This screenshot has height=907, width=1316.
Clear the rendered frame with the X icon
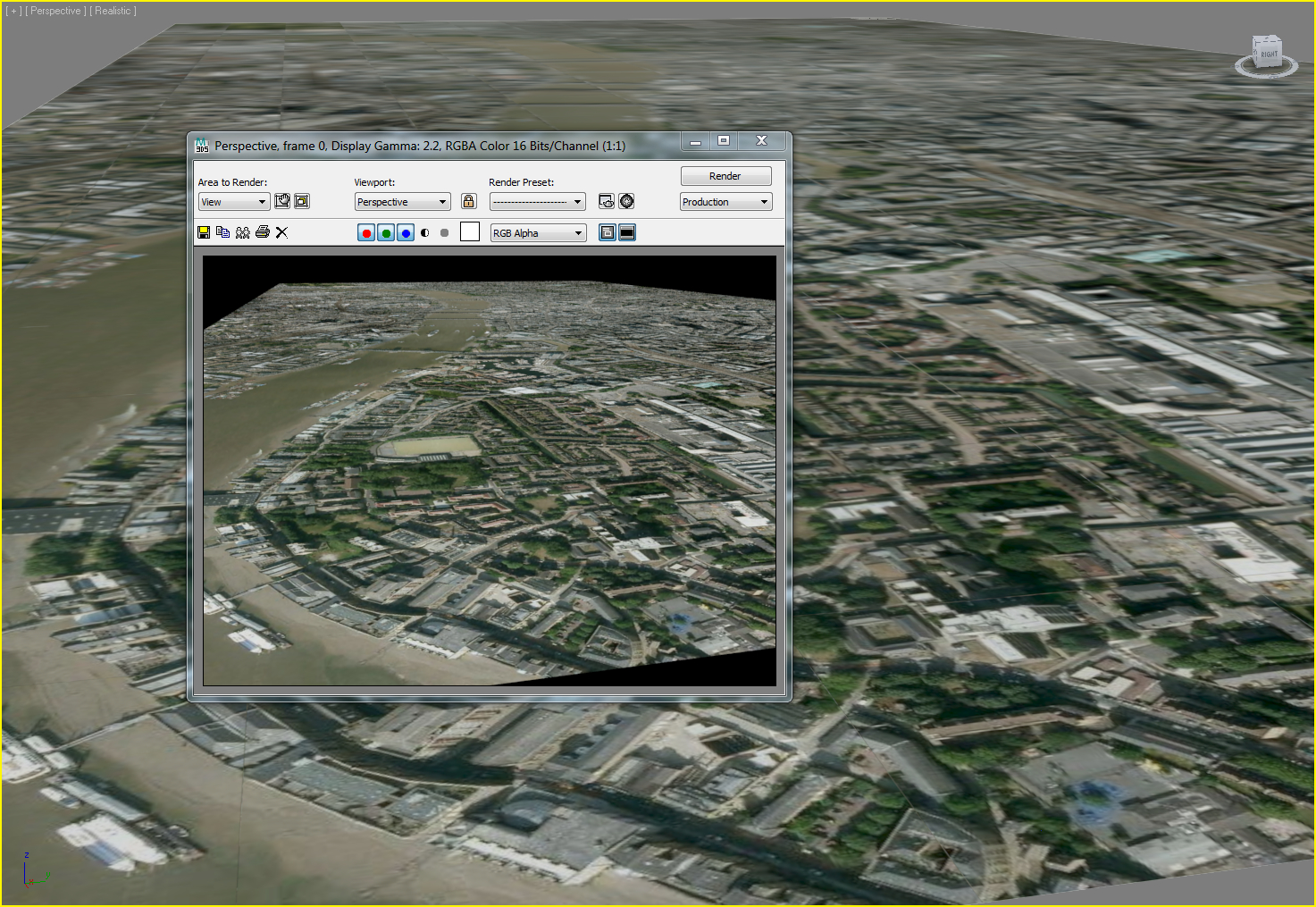click(x=281, y=231)
